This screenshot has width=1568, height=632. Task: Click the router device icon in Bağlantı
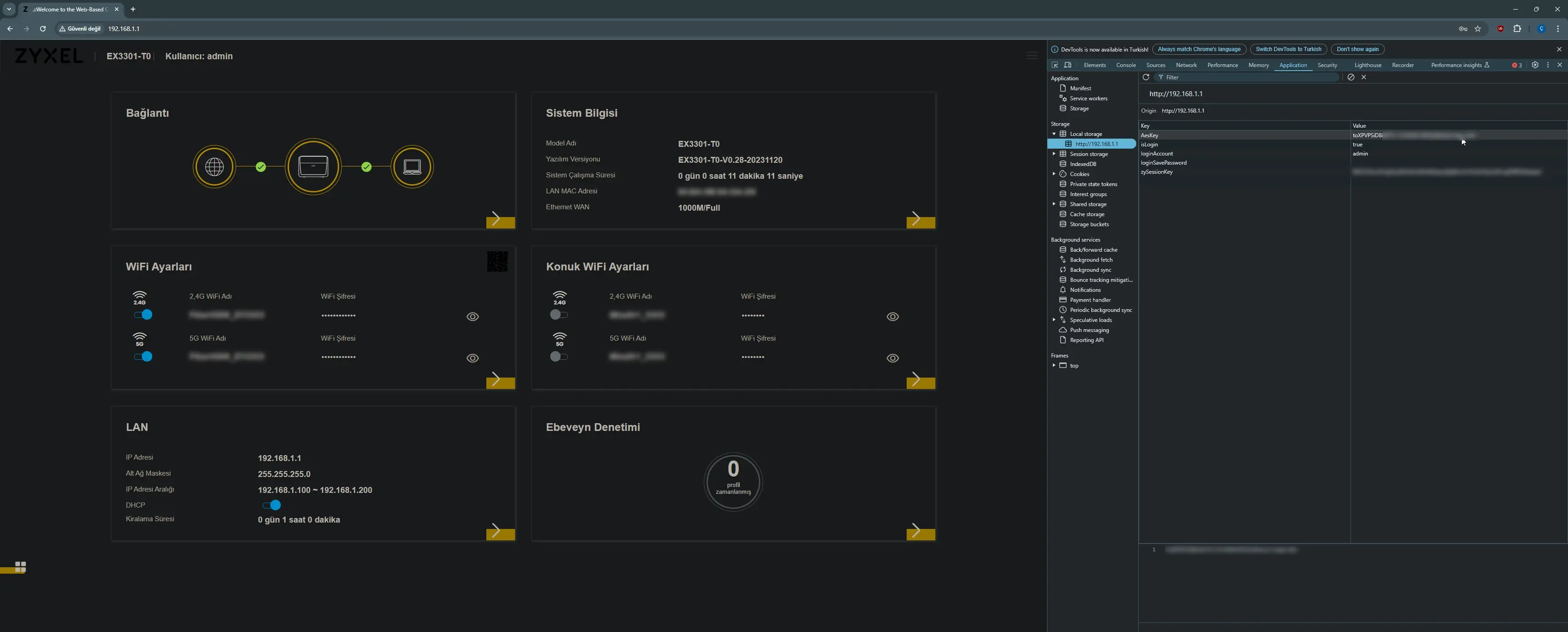pos(313,167)
